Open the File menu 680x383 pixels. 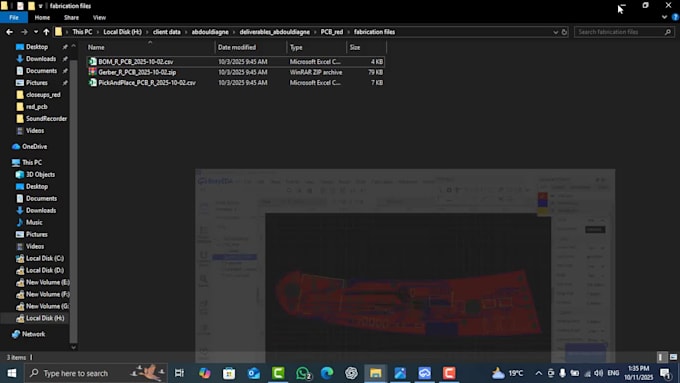point(14,17)
